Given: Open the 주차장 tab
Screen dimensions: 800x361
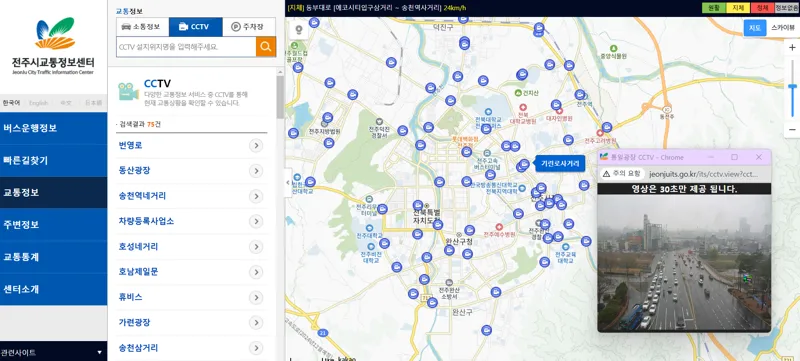Looking at the screenshot, I should tap(249, 27).
